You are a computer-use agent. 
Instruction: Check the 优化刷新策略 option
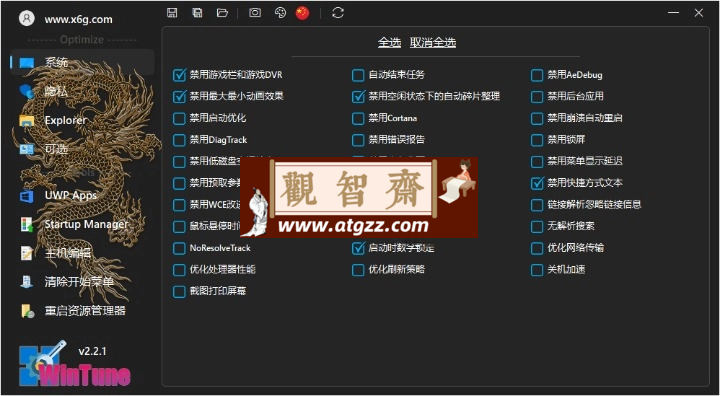pos(358,270)
